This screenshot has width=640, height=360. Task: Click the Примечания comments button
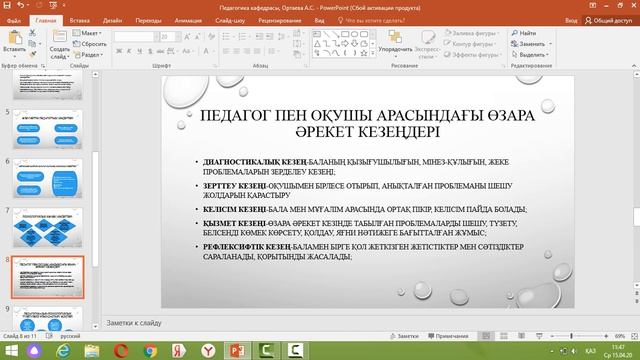click(x=448, y=336)
